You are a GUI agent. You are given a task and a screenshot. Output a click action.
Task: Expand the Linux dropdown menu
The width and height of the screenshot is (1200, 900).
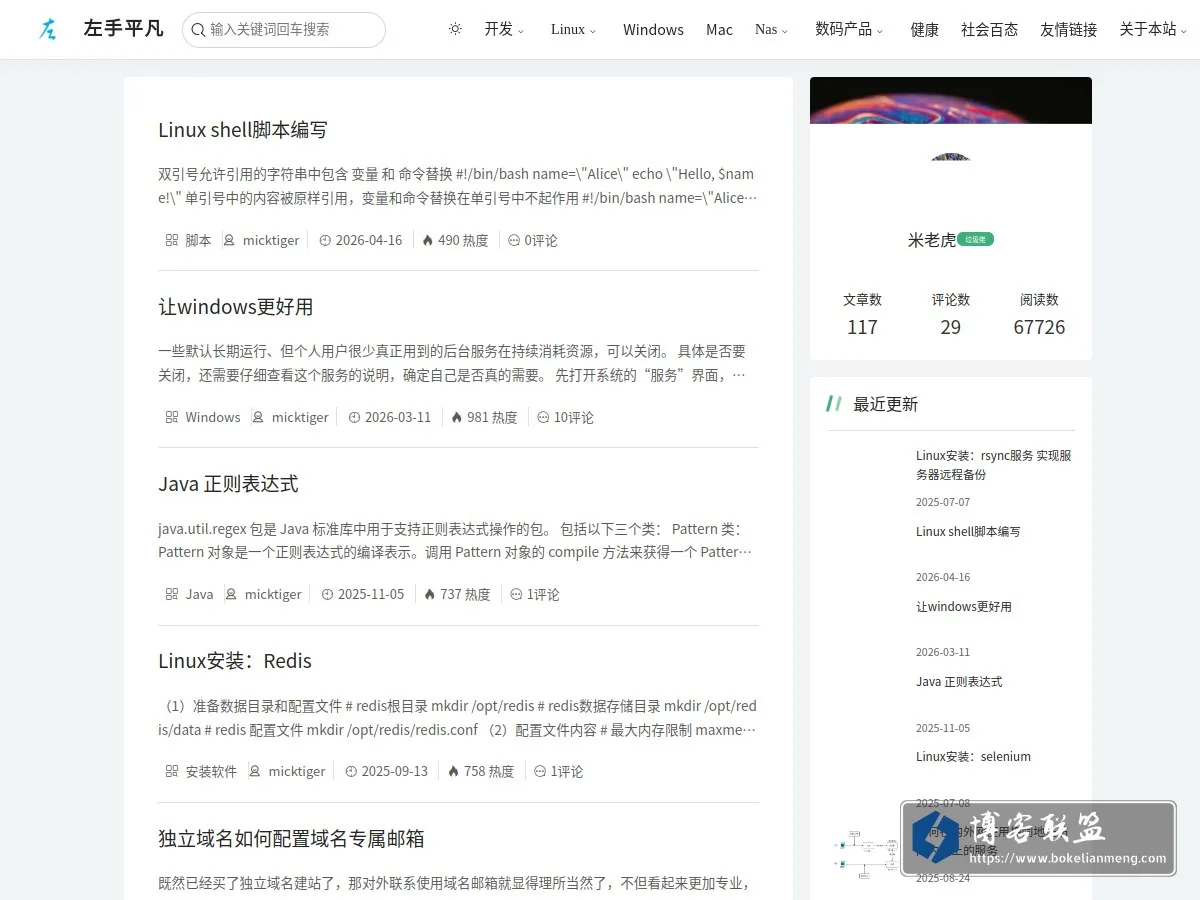[573, 29]
